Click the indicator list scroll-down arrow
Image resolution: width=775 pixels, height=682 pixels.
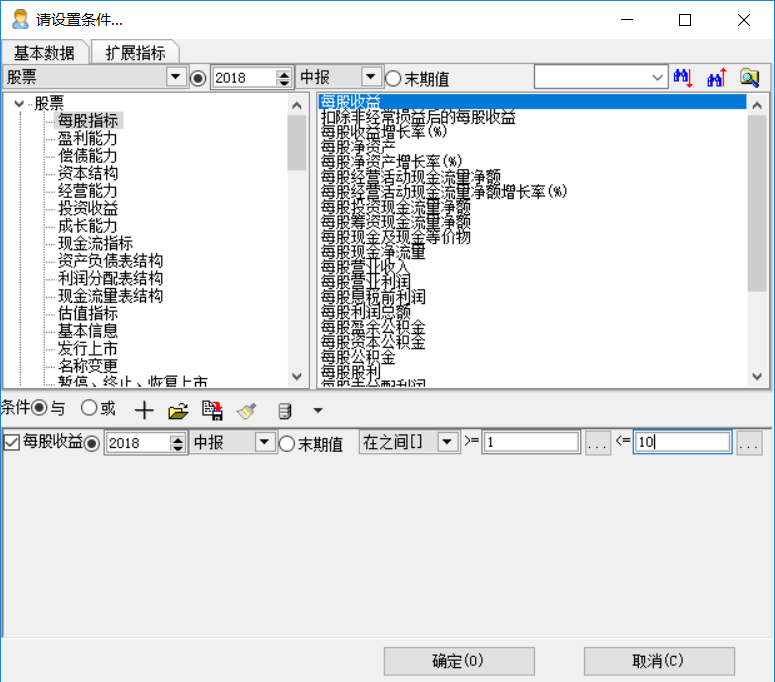click(x=757, y=377)
